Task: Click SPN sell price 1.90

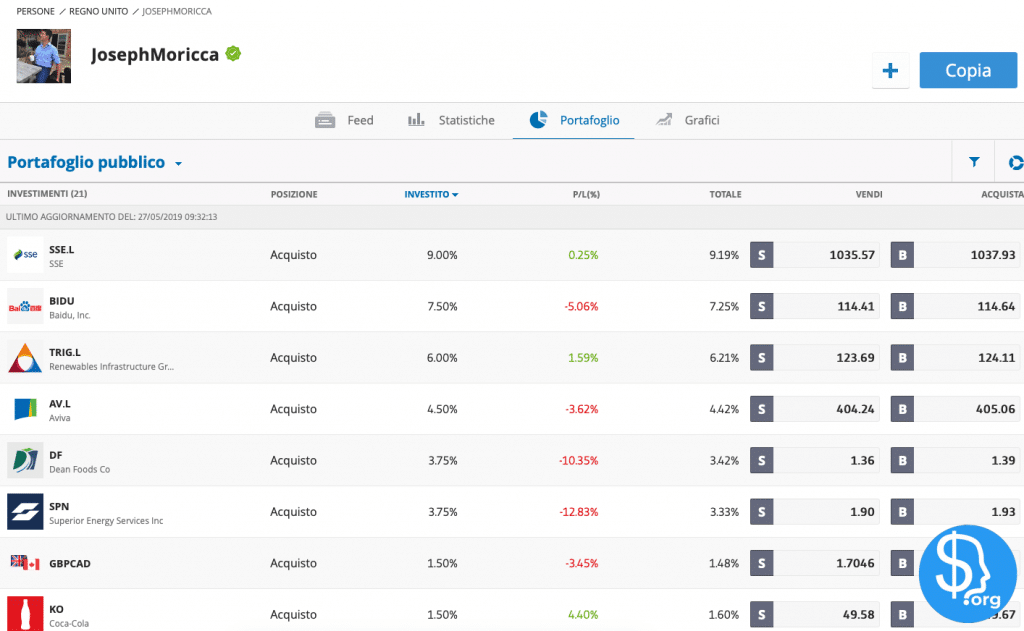Action: [863, 511]
